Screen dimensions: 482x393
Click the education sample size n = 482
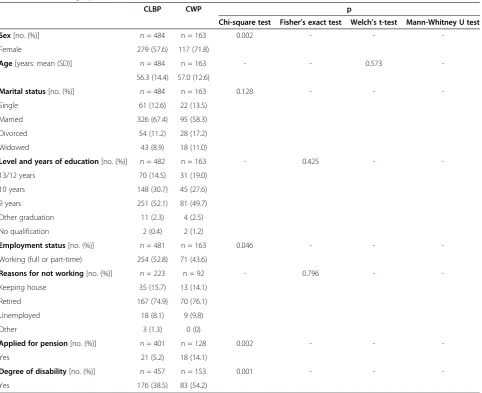152,161
